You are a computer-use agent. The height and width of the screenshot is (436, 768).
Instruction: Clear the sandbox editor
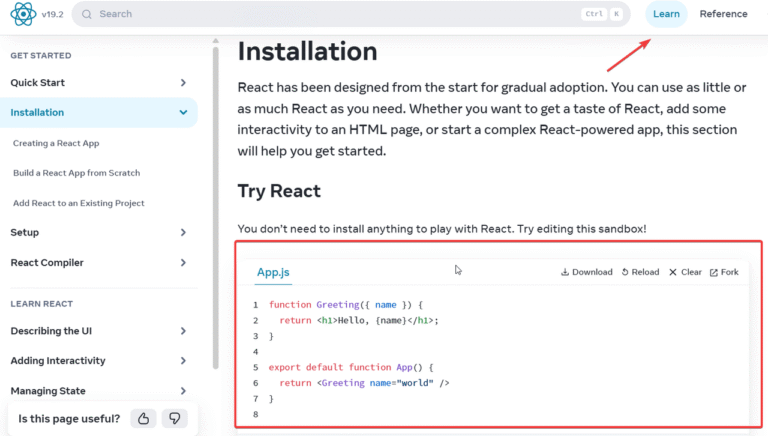685,272
